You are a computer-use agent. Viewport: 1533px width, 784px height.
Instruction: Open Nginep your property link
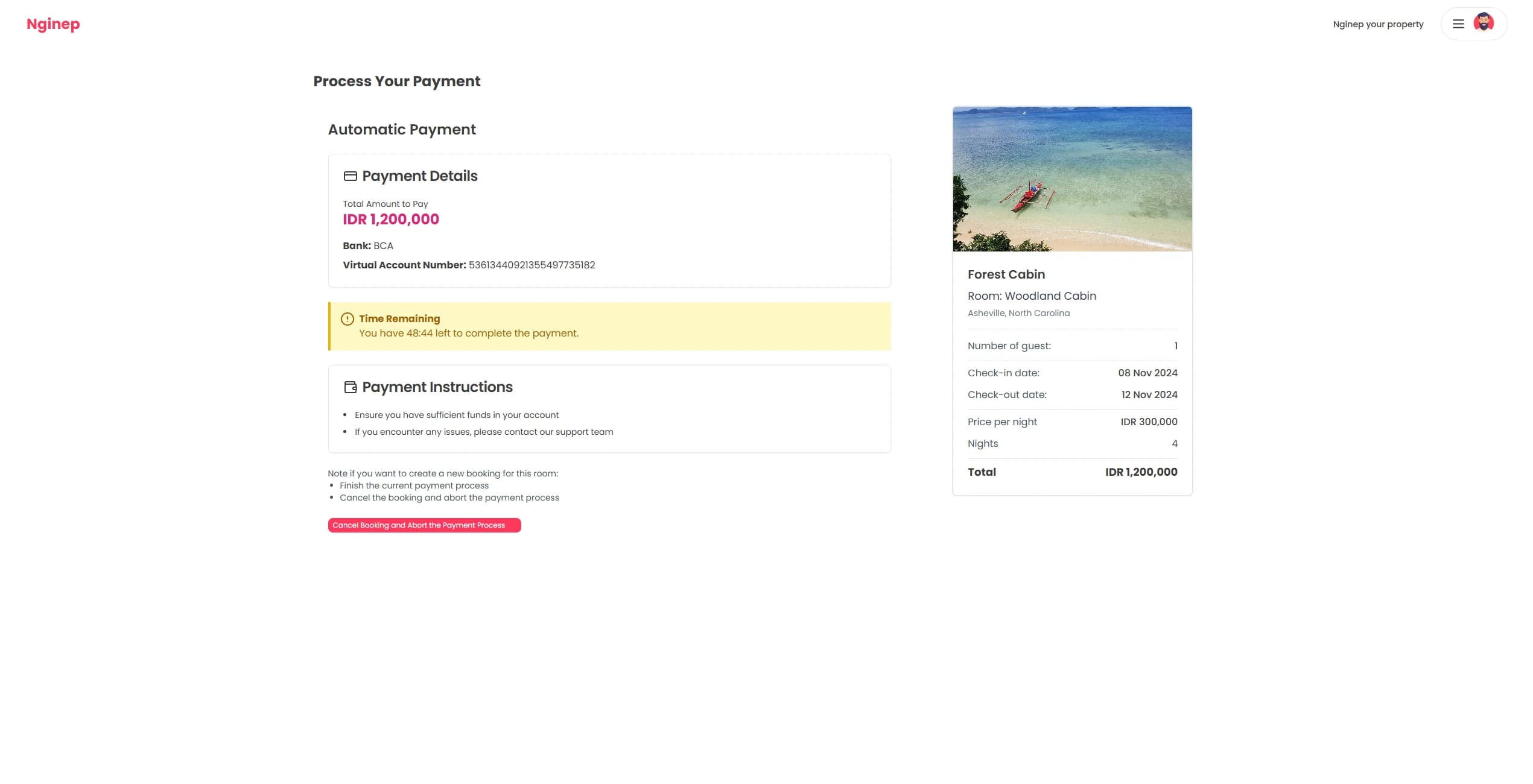[1378, 24]
